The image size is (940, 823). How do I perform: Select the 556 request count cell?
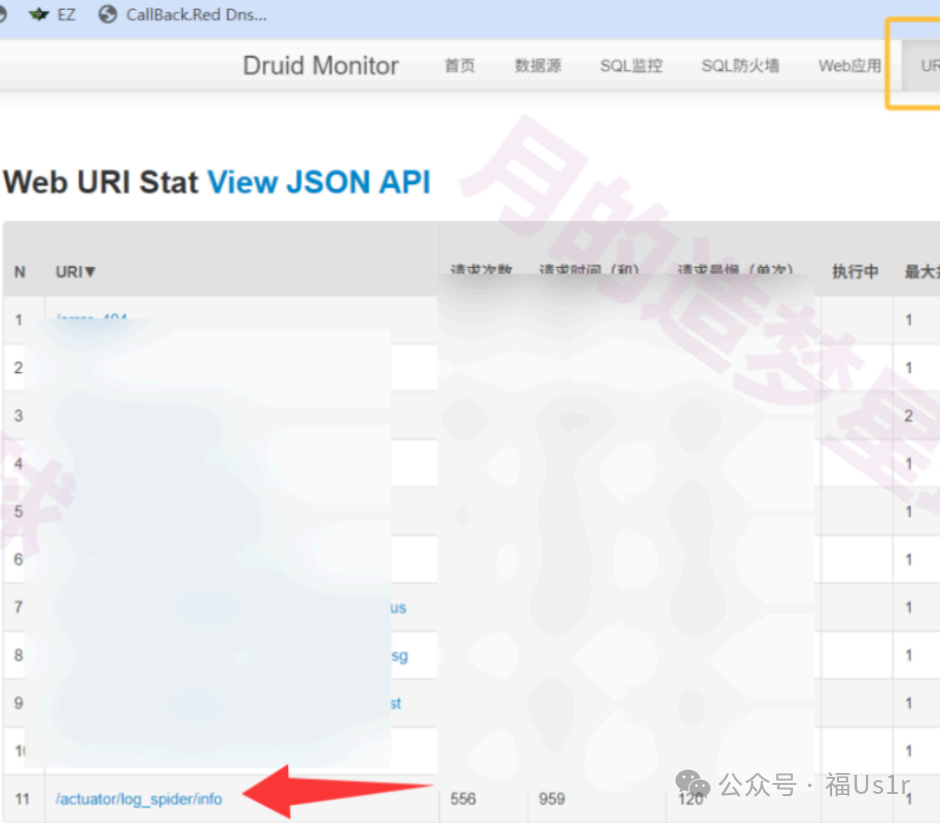point(463,798)
